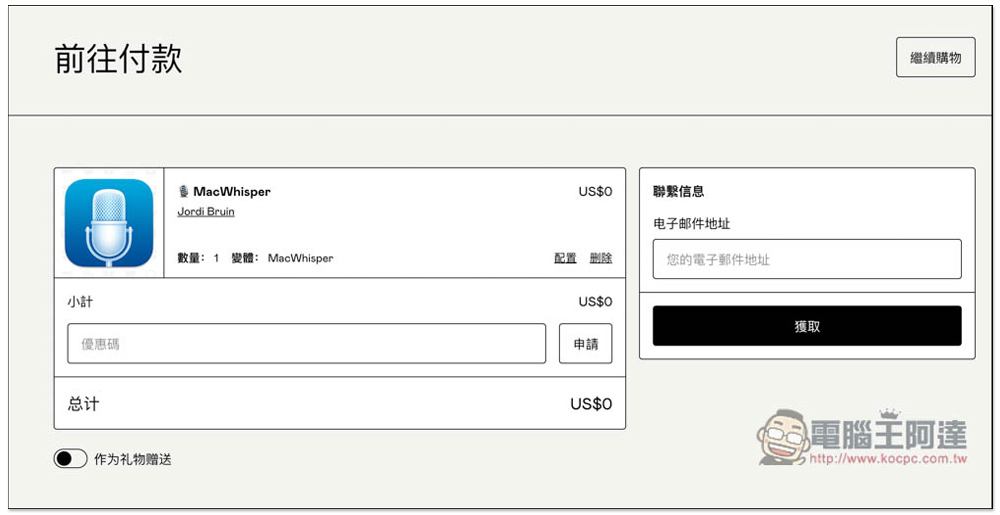This screenshot has width=1000, height=515.
Task: Click the US$0 total amount
Action: [591, 404]
